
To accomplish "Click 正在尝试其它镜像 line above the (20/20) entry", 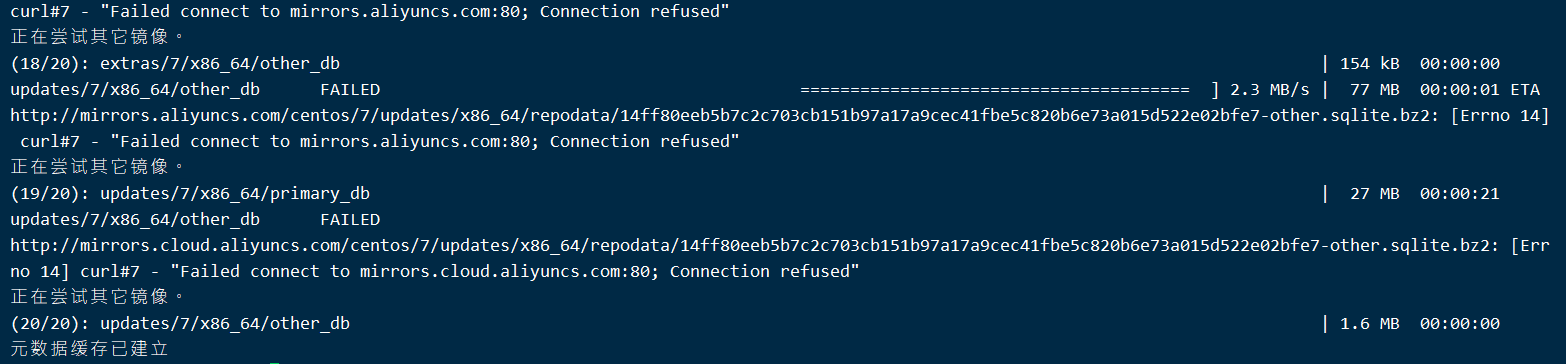I will 97,298.
